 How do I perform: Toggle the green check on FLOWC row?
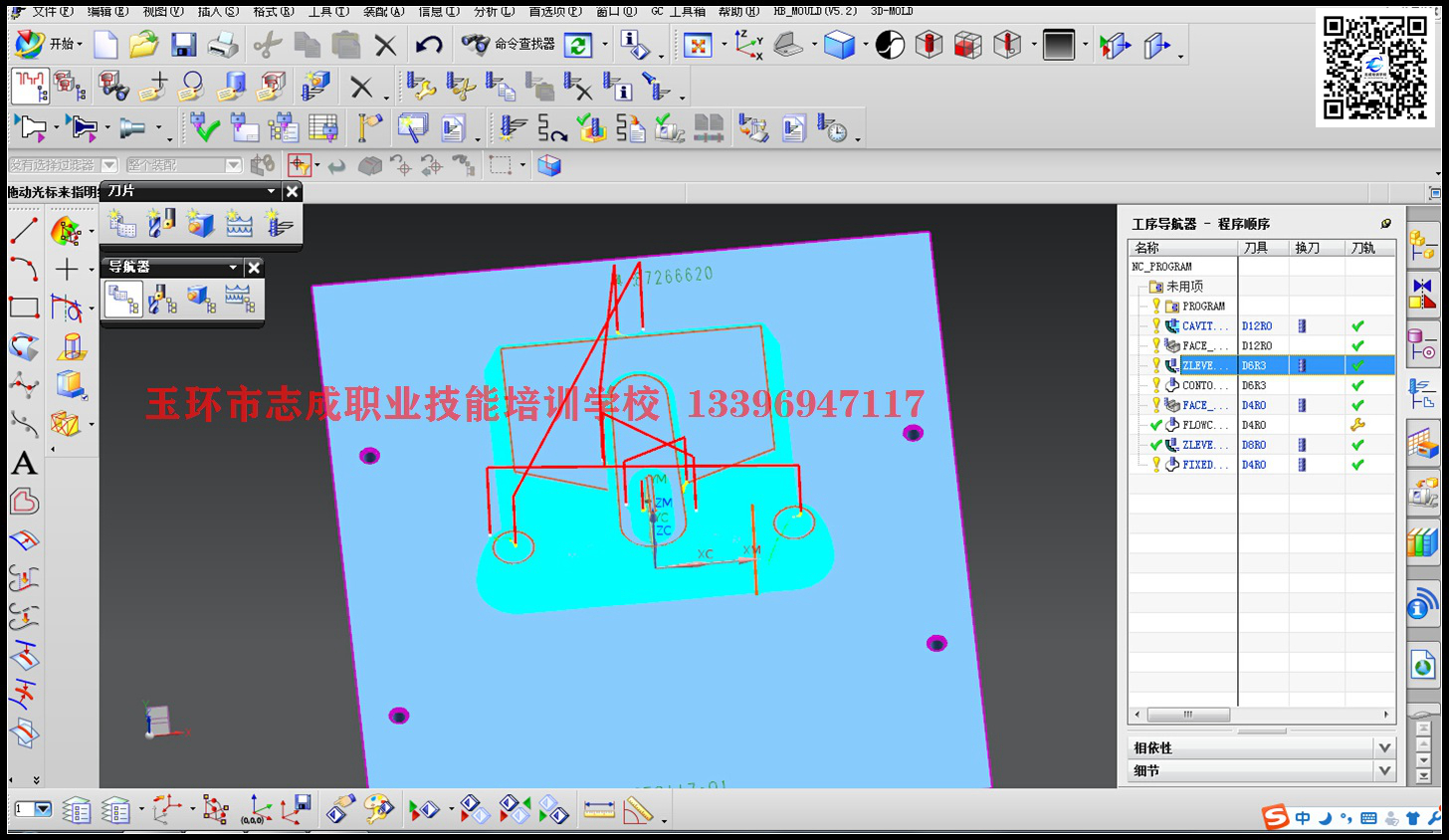coord(1156,425)
